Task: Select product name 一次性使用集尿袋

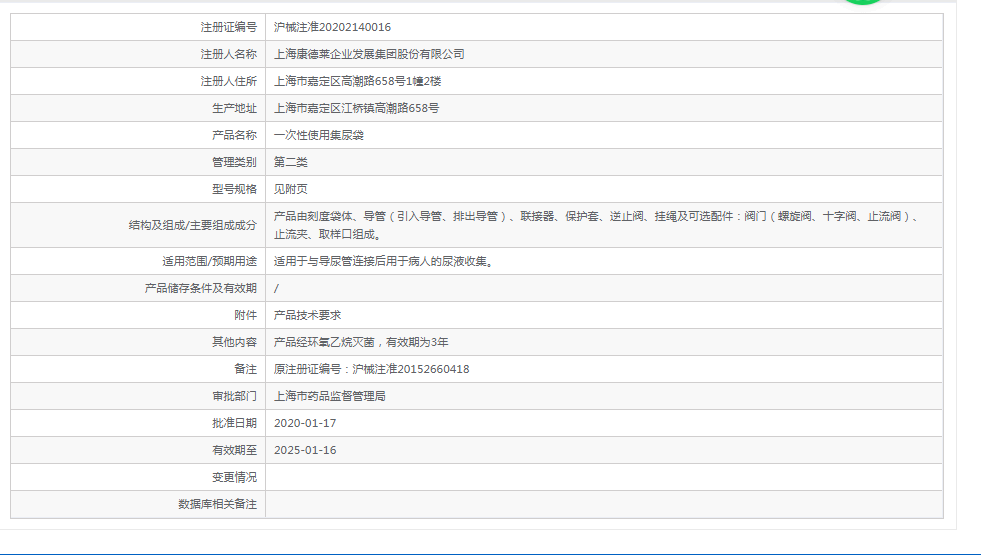Action: pos(318,135)
